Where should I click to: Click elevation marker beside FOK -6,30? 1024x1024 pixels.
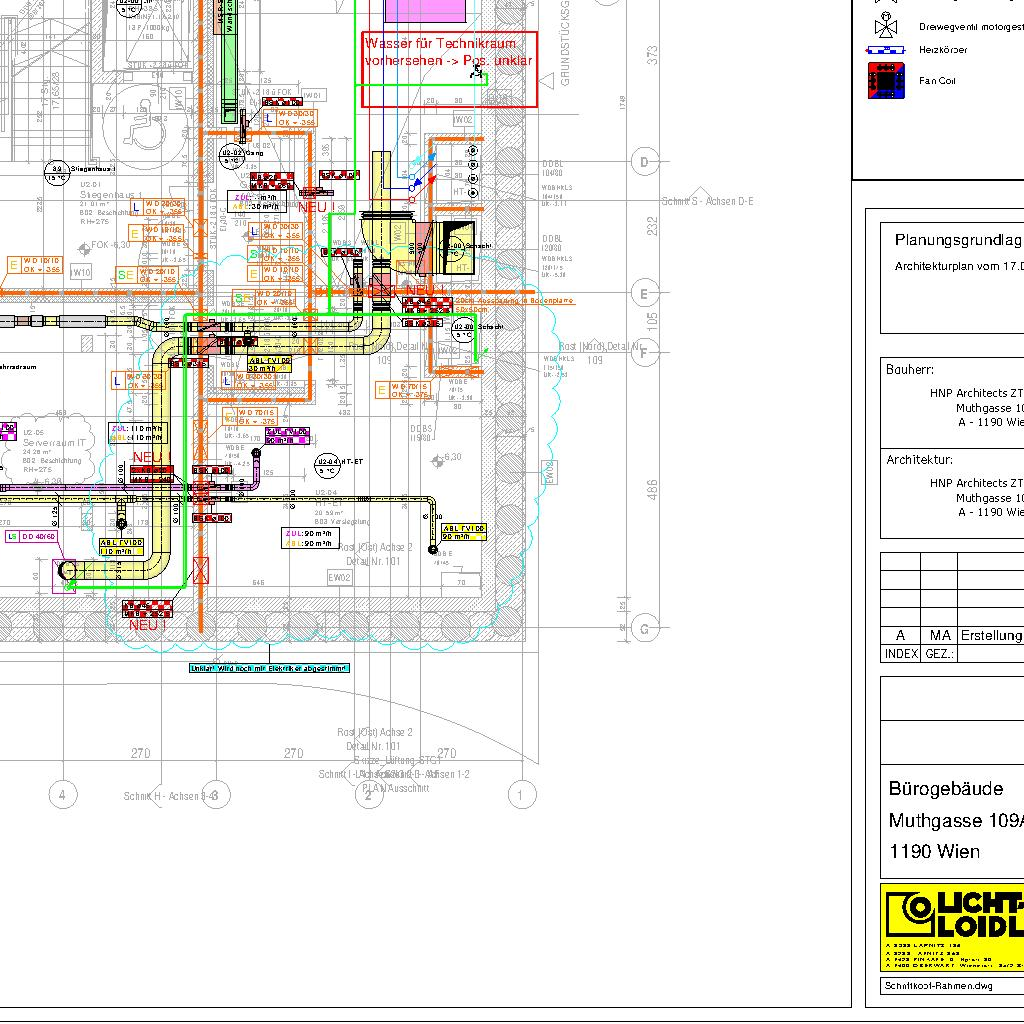tap(84, 248)
